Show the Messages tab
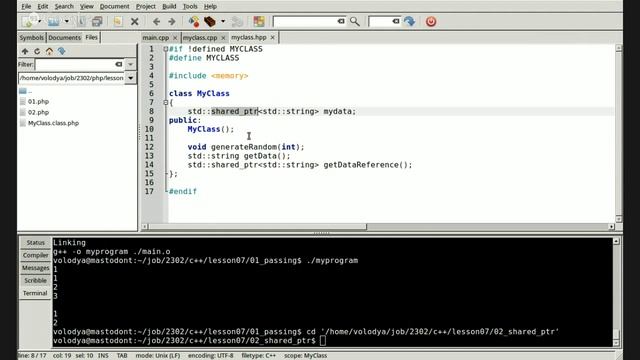640x360 pixels. tap(36, 268)
